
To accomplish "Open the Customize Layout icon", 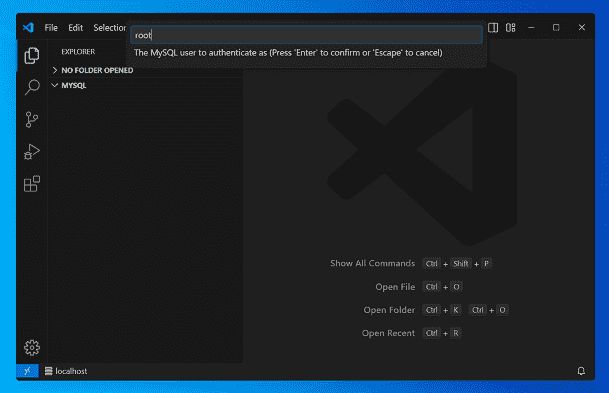I will 510,28.
